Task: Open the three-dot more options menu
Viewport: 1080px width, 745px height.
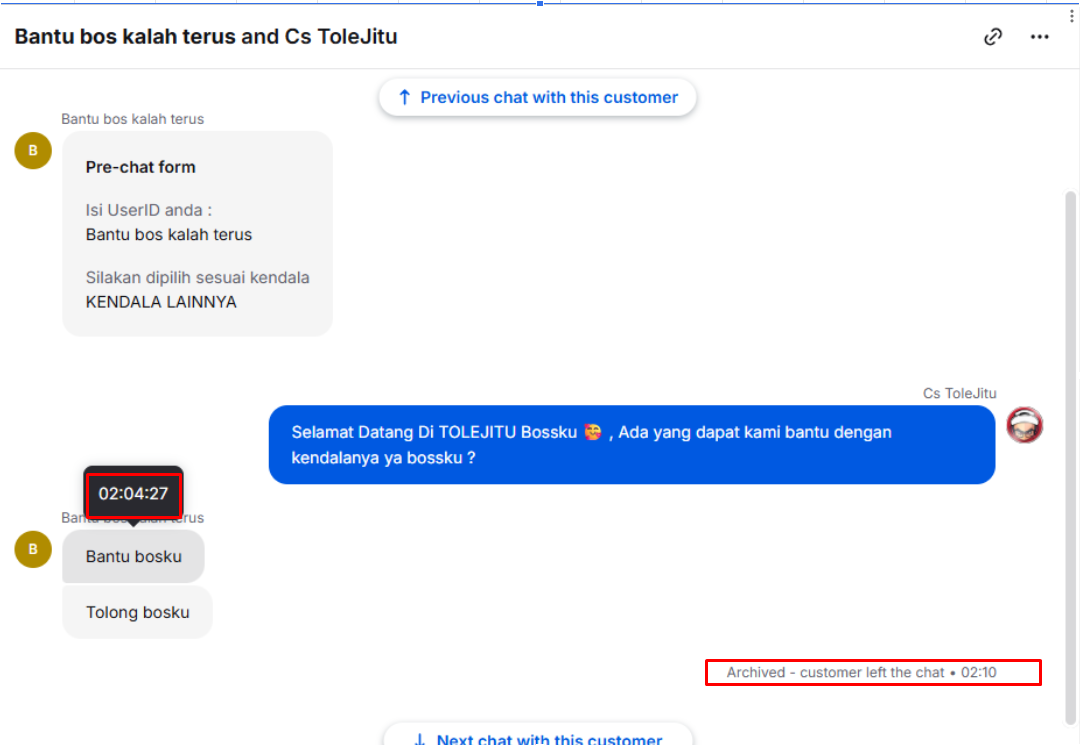Action: pyautogui.click(x=1039, y=36)
